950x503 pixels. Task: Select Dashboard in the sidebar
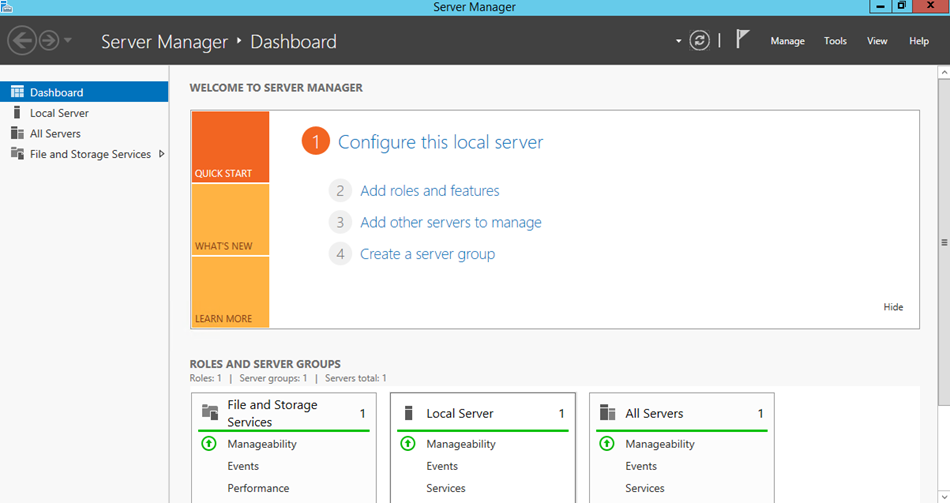pyautogui.click(x=84, y=92)
